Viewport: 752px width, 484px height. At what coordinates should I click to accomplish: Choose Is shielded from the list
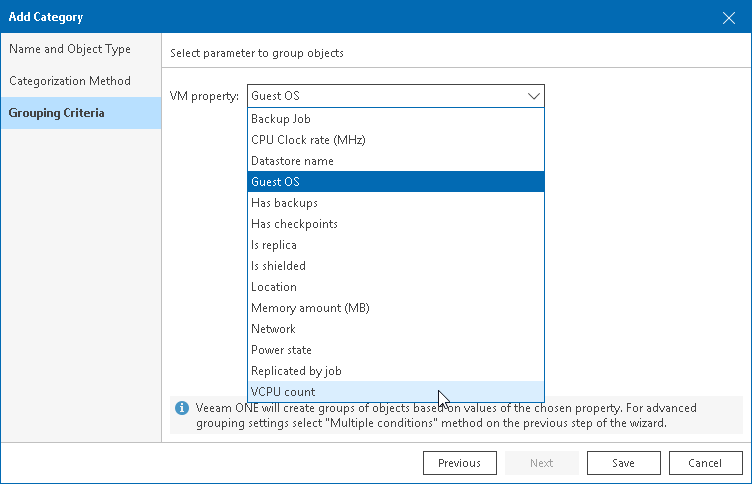[x=395, y=266]
